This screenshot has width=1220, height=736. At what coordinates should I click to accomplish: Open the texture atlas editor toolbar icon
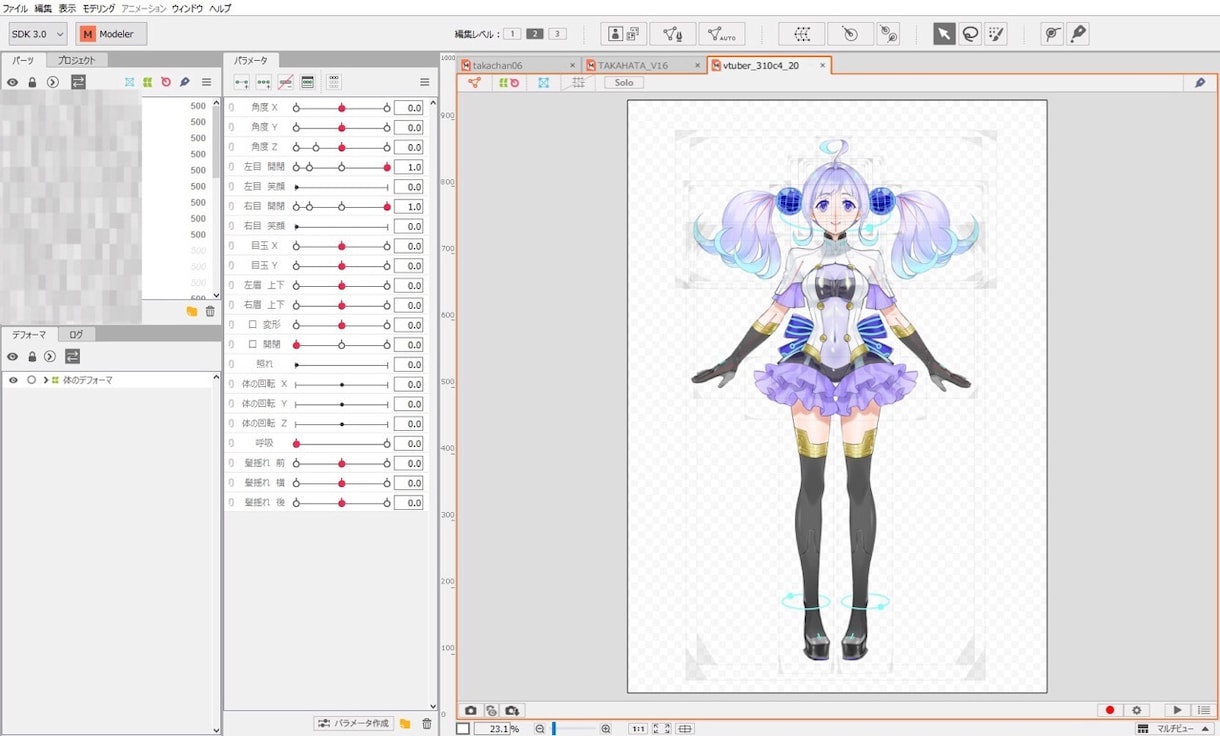tap(625, 34)
